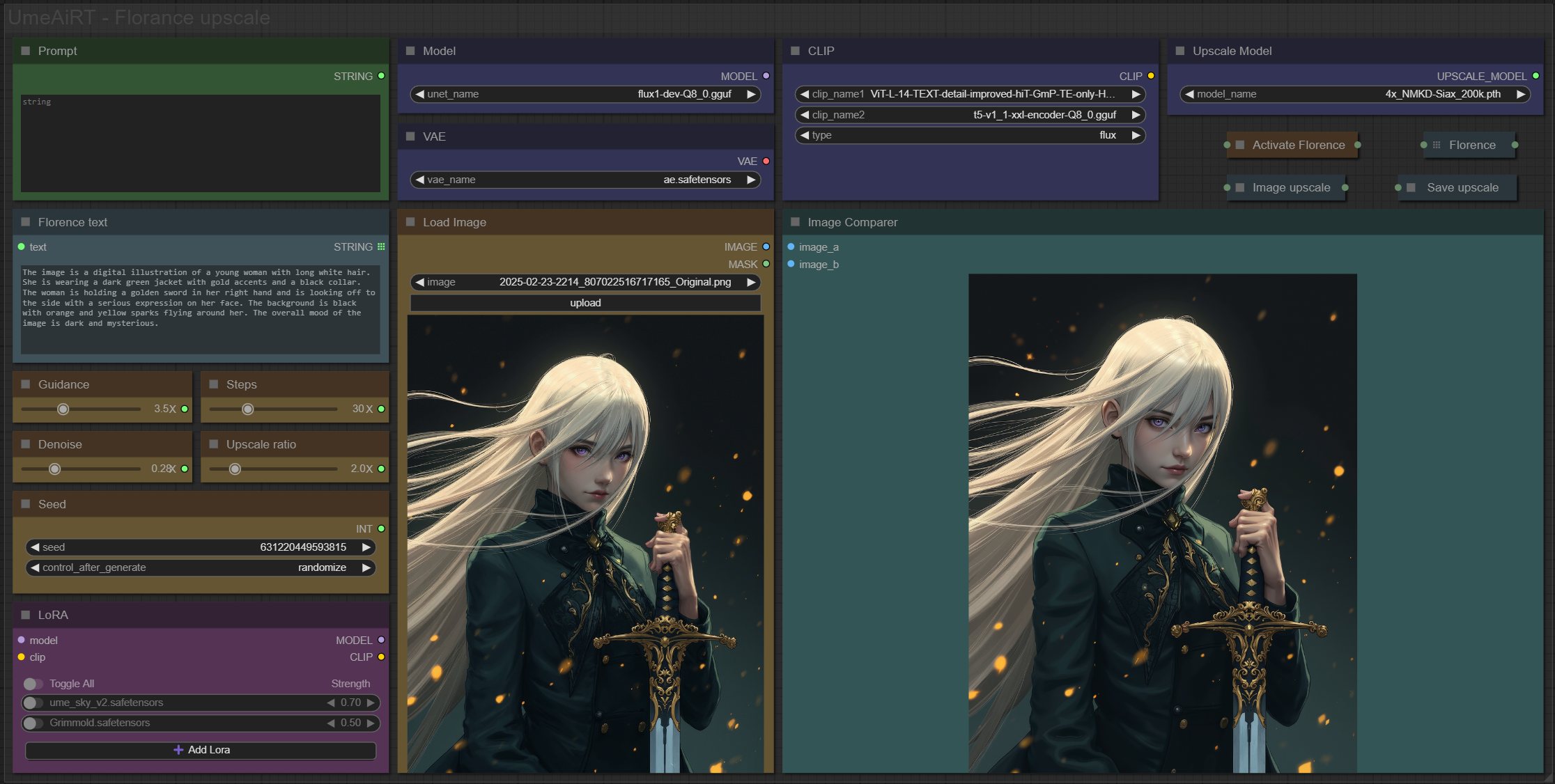Adjust the Denoise slider handle
1555x784 pixels.
pos(54,469)
